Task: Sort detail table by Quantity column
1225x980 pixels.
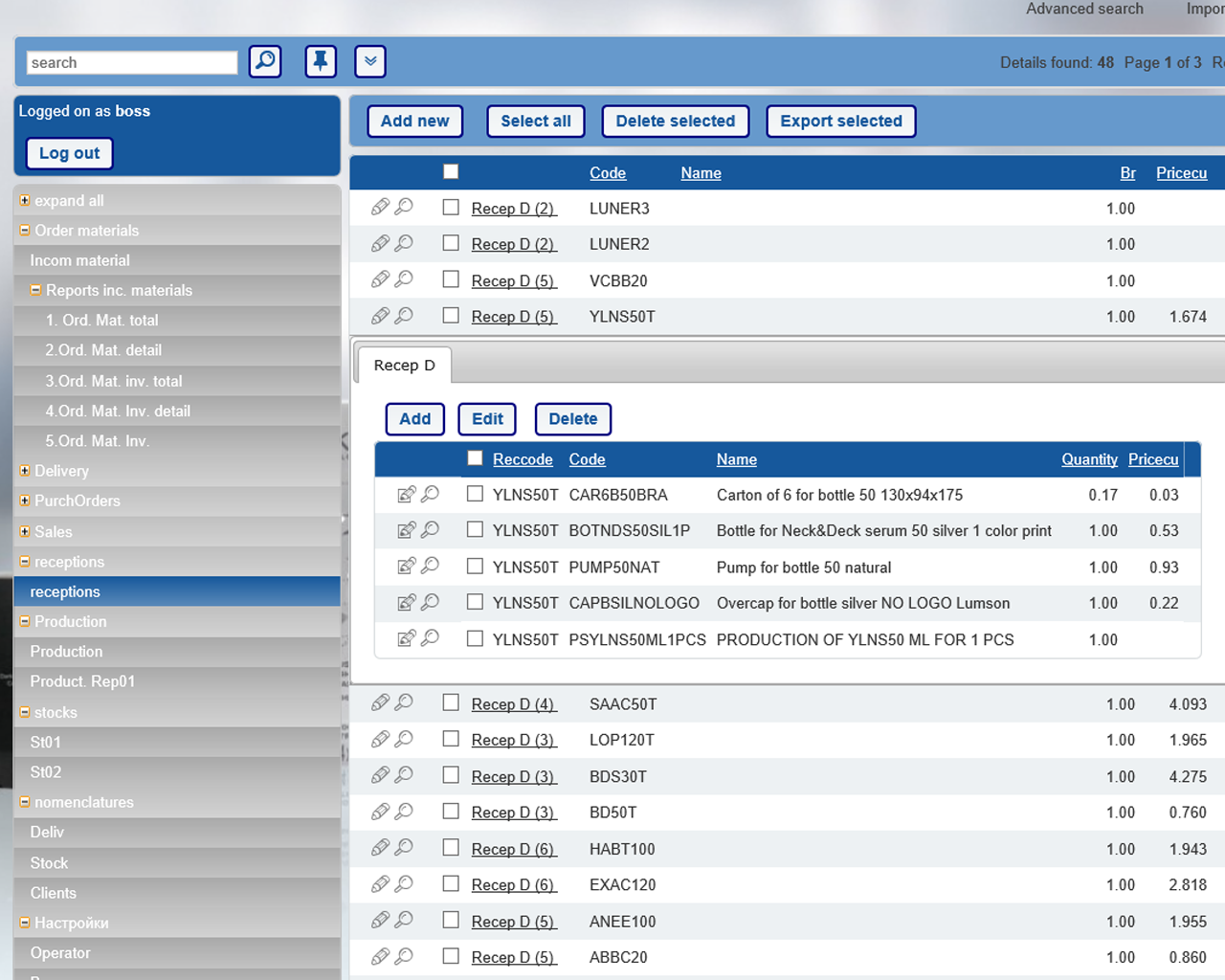Action: tap(1089, 459)
